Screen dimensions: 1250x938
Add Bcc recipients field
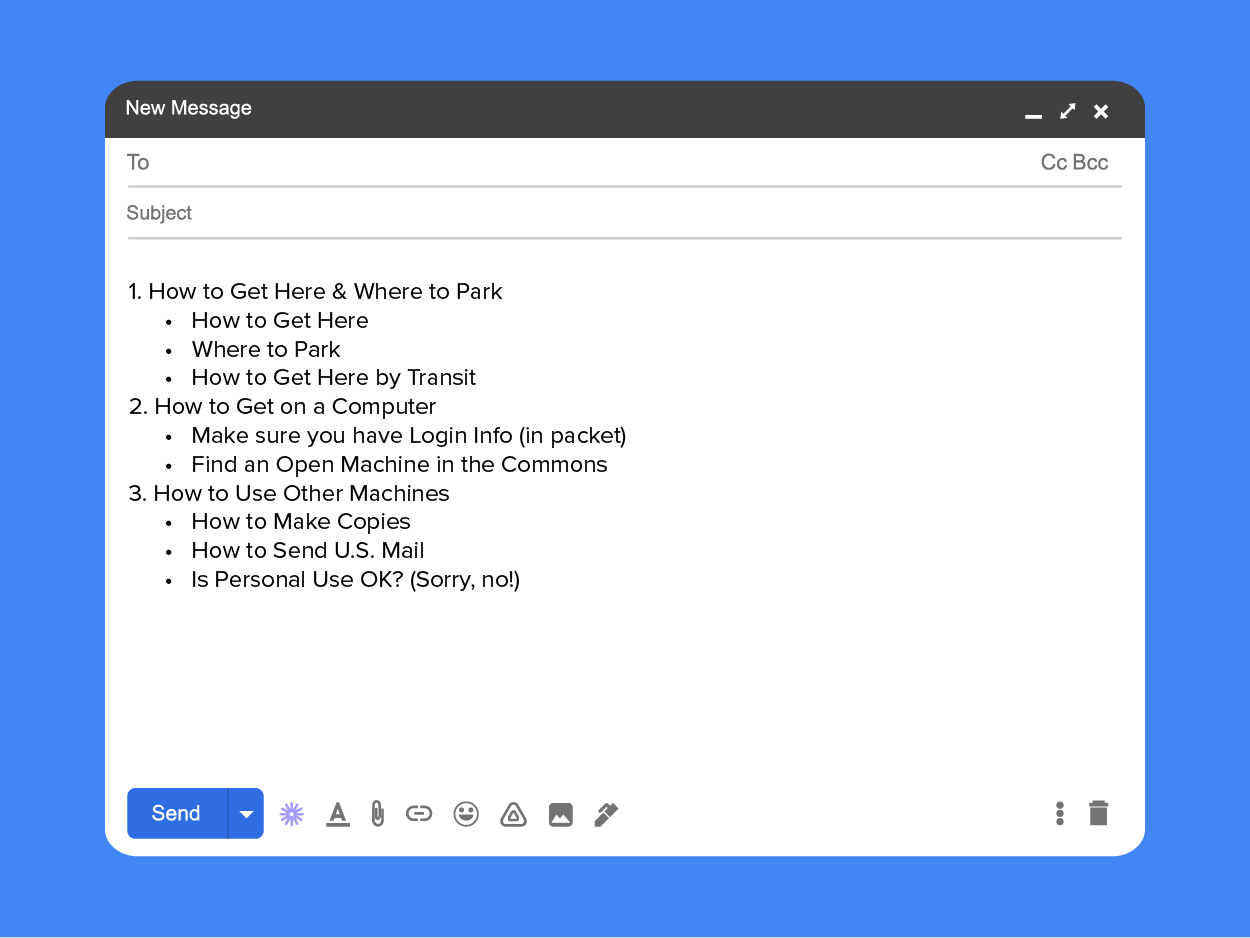(1091, 163)
